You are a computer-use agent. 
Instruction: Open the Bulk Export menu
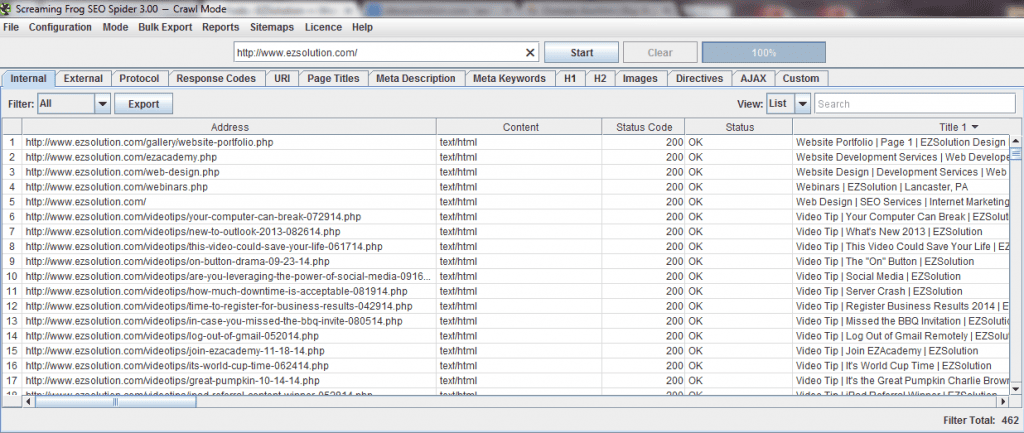(x=165, y=27)
